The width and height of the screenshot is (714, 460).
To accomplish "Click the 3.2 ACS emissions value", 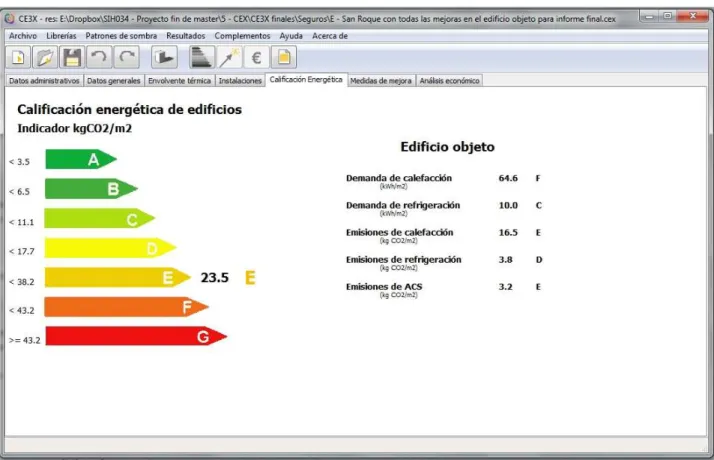I will click(505, 287).
